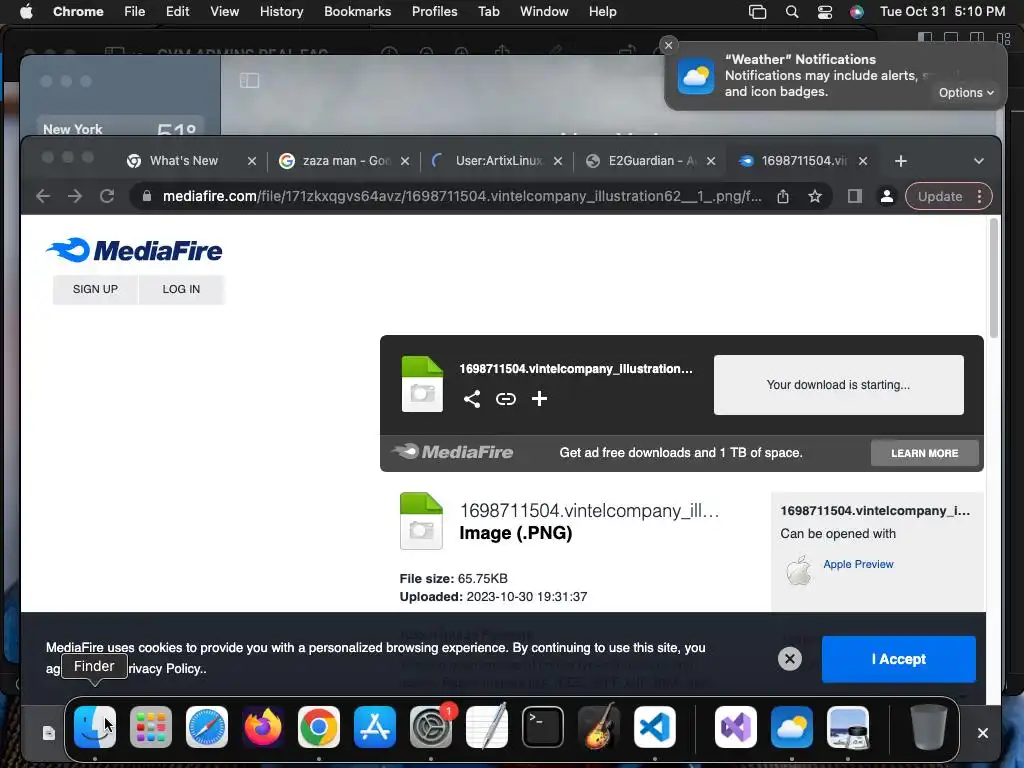
Task: Switch to the What's New tab
Action: (x=184, y=161)
